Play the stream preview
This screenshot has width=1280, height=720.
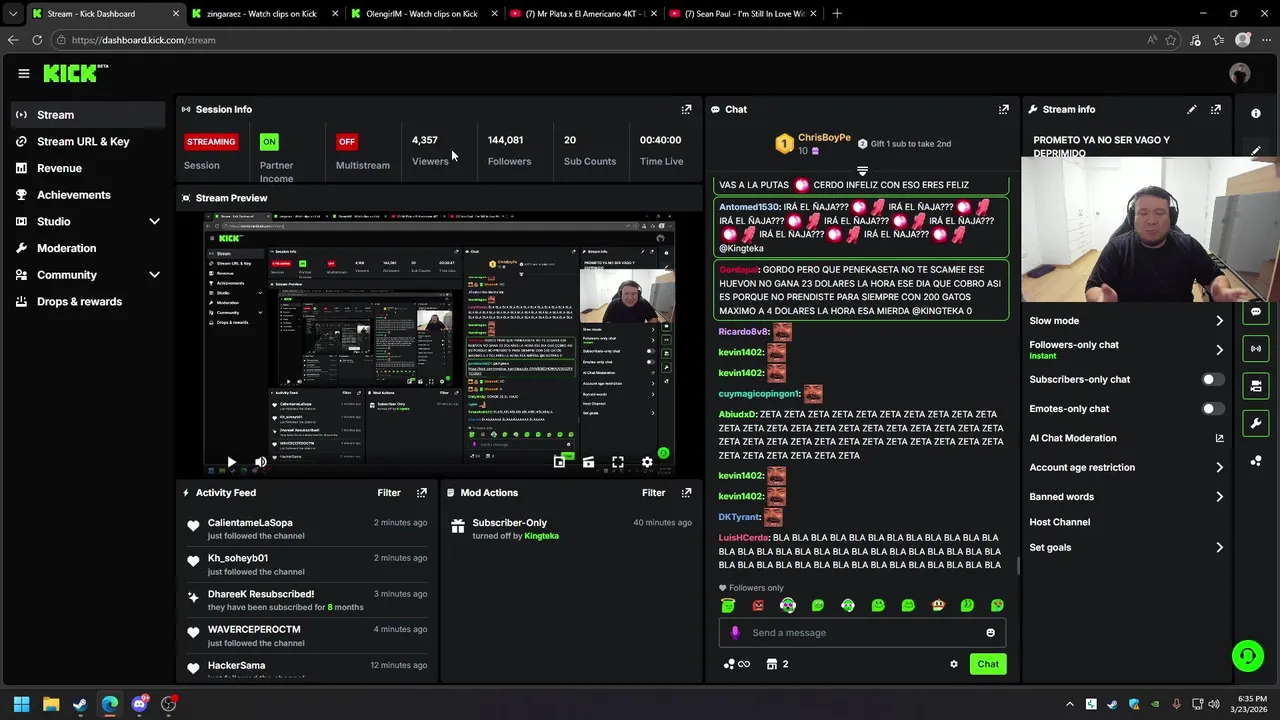(x=231, y=462)
